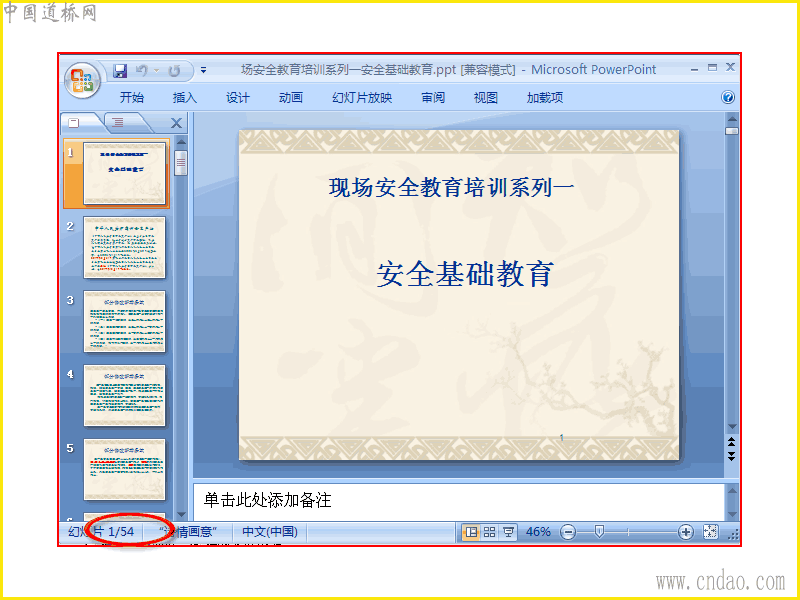This screenshot has height=600, width=800.
Task: Redo with the repeat arrow icon
Action: (x=174, y=71)
